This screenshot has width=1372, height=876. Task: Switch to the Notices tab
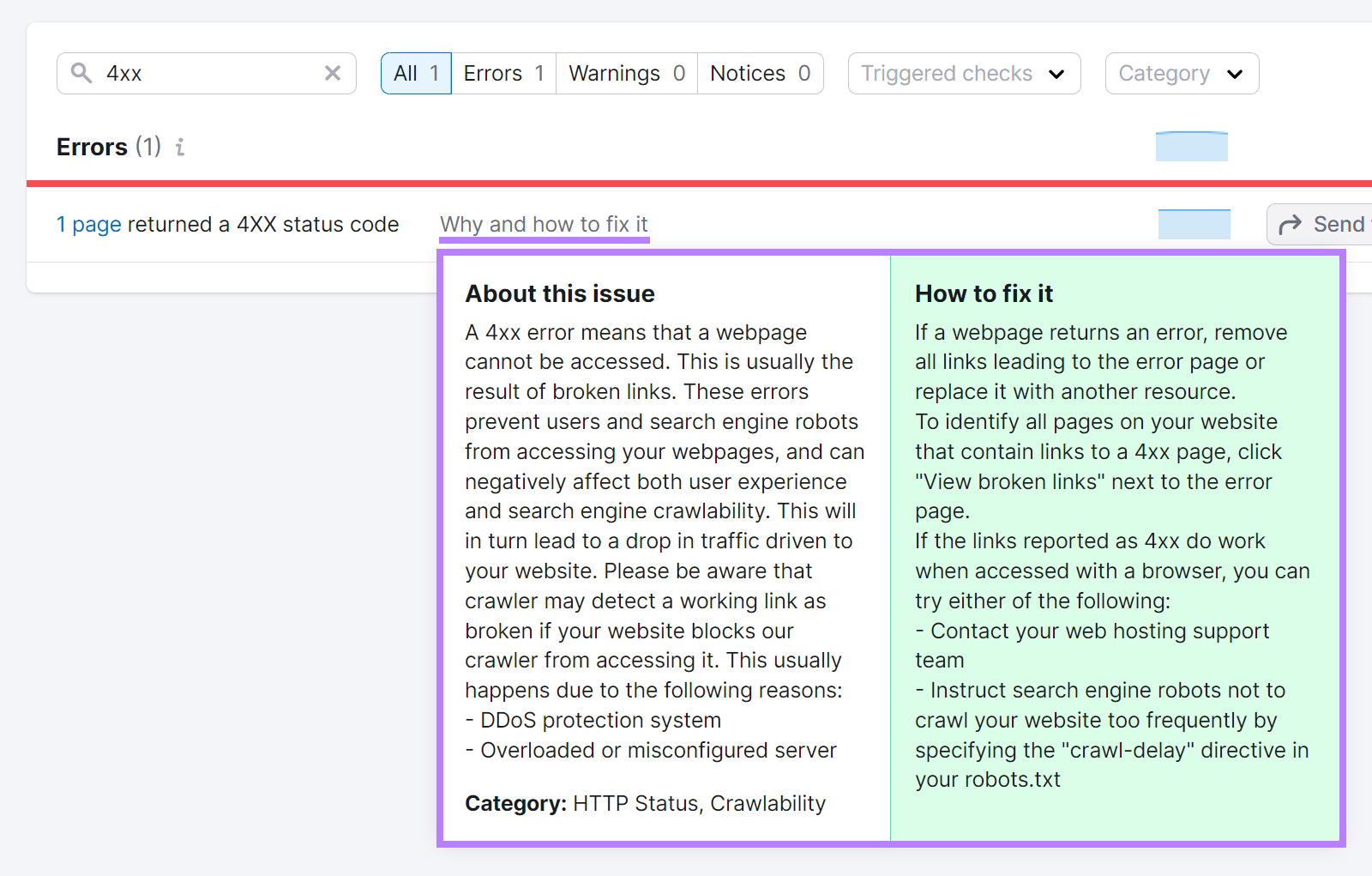pyautogui.click(x=759, y=73)
